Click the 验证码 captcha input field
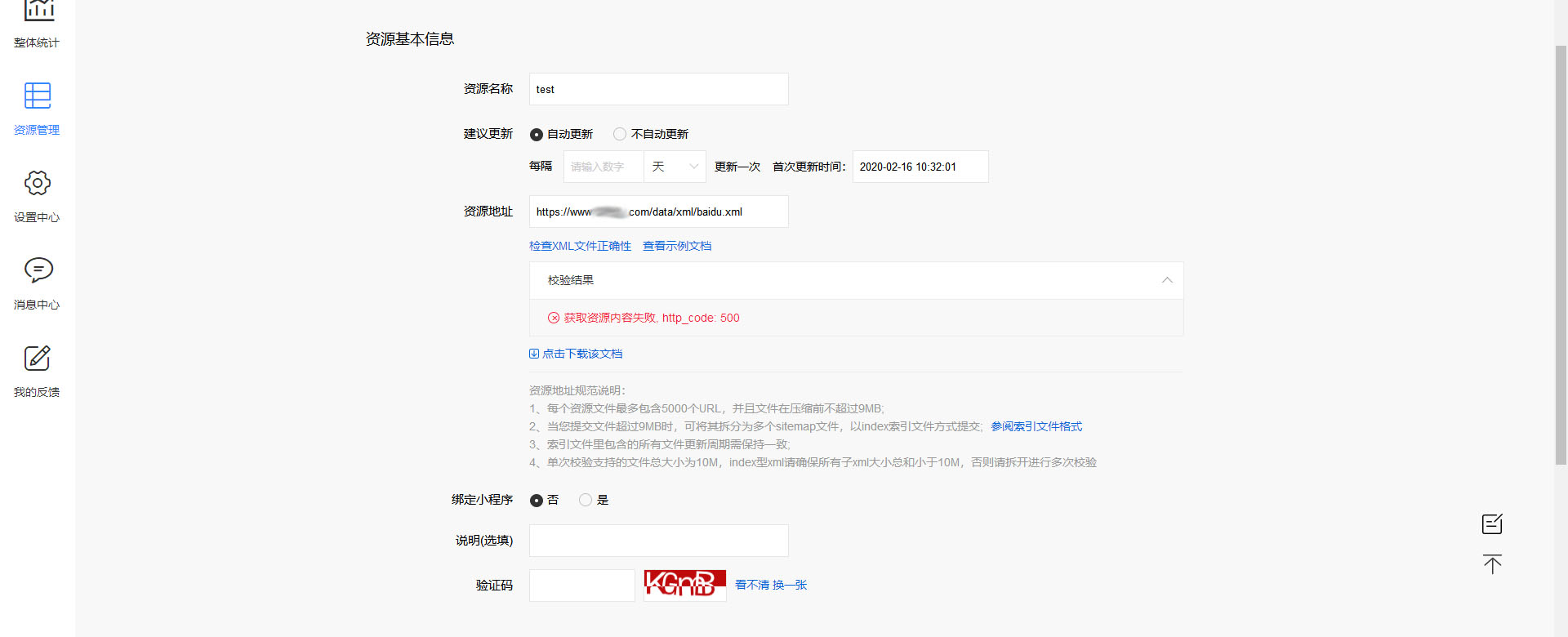 tap(581, 586)
